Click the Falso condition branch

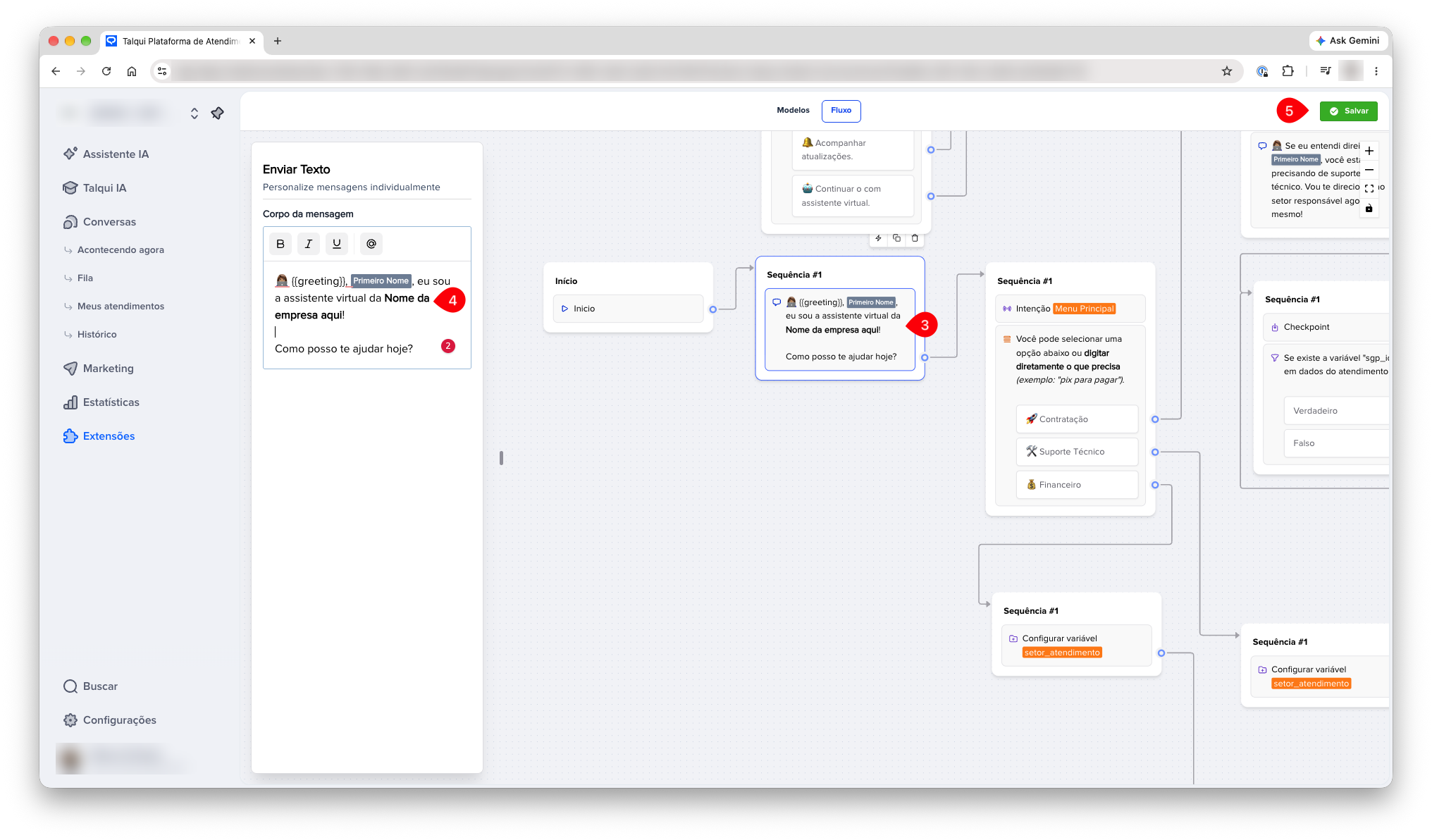pos(1335,443)
